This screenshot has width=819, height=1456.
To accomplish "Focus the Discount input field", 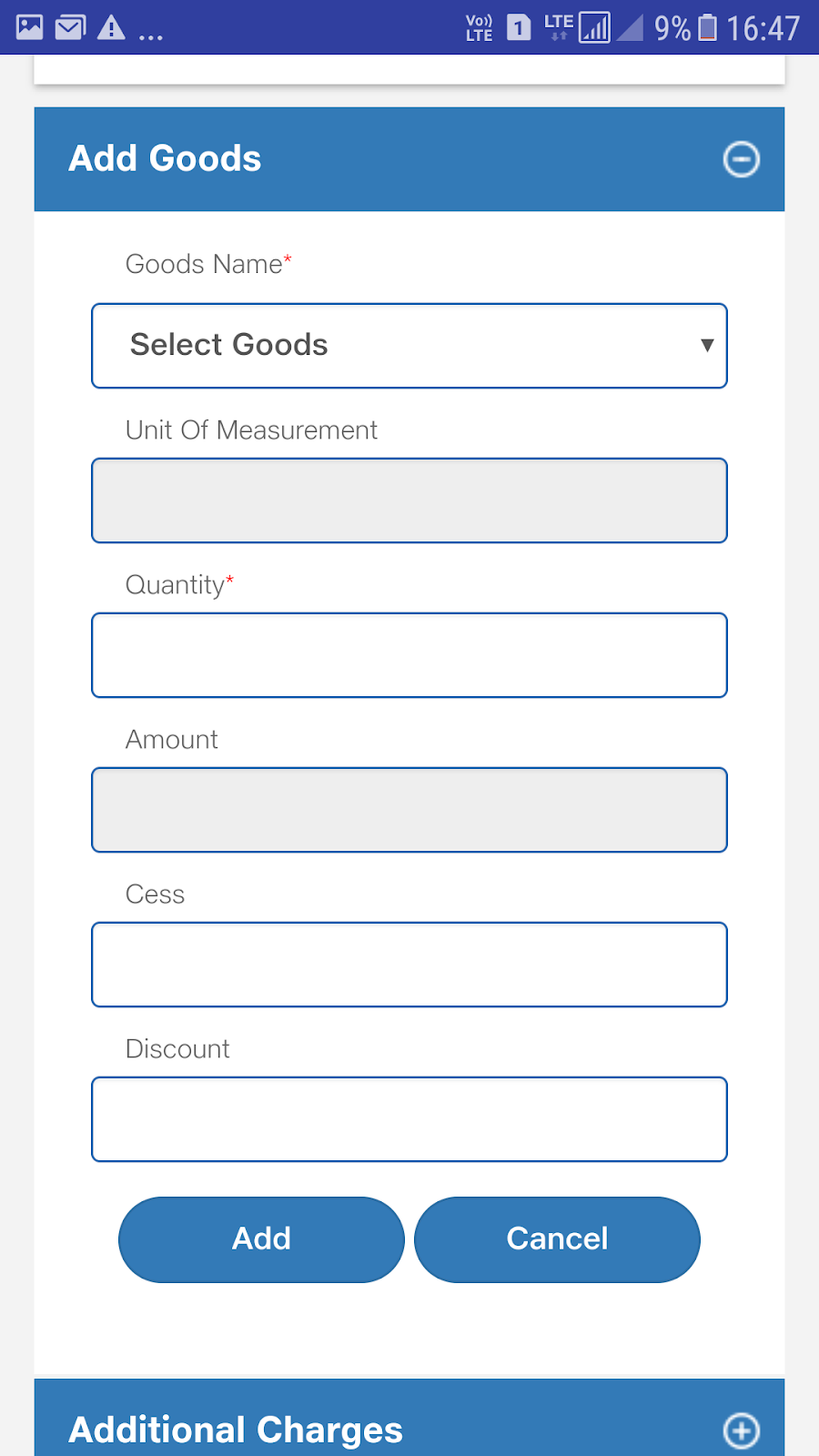I will (409, 1119).
